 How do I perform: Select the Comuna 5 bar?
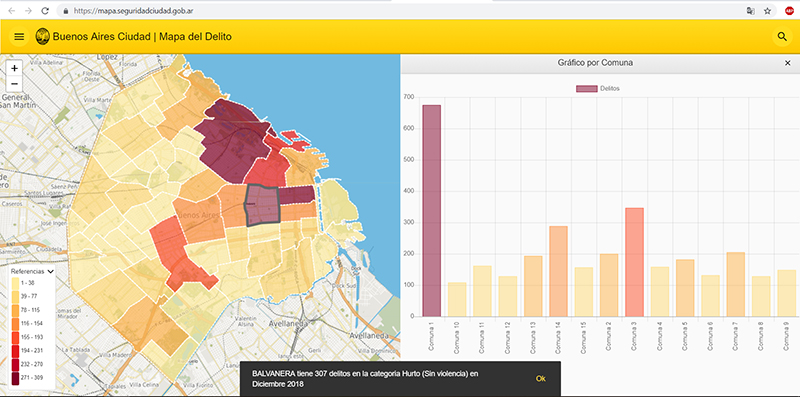pyautogui.click(x=685, y=288)
